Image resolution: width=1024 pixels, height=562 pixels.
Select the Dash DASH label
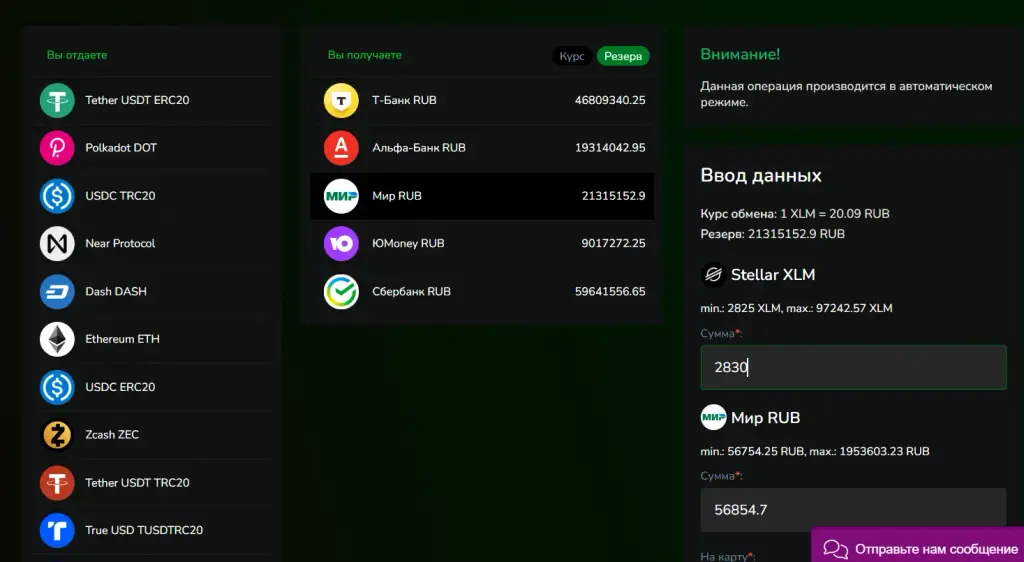[x=116, y=292]
